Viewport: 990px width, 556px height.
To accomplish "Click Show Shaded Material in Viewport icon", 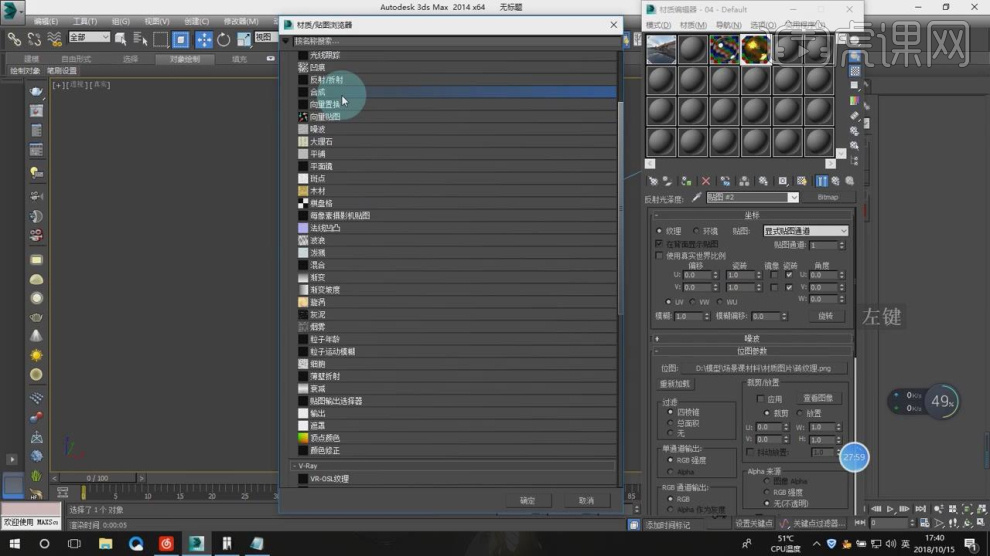I will click(802, 181).
